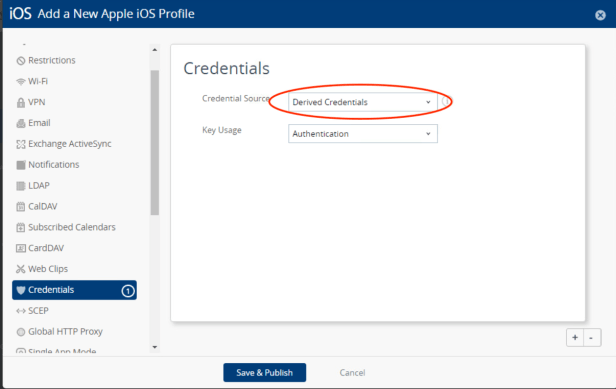The image size is (616, 389).
Task: Click the Credentials heading text
Action: pyautogui.click(x=226, y=68)
